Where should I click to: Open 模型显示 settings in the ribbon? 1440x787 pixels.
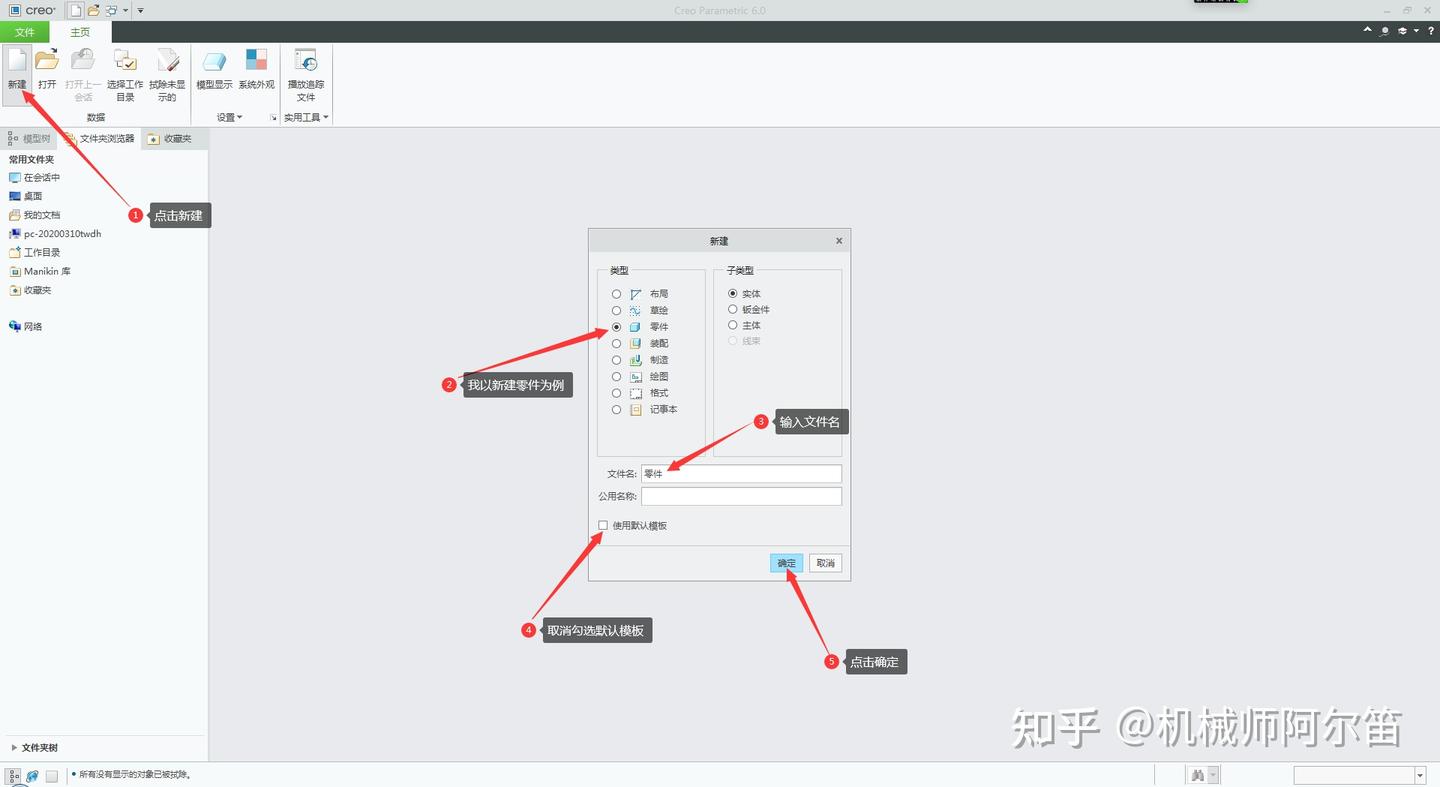tap(214, 69)
